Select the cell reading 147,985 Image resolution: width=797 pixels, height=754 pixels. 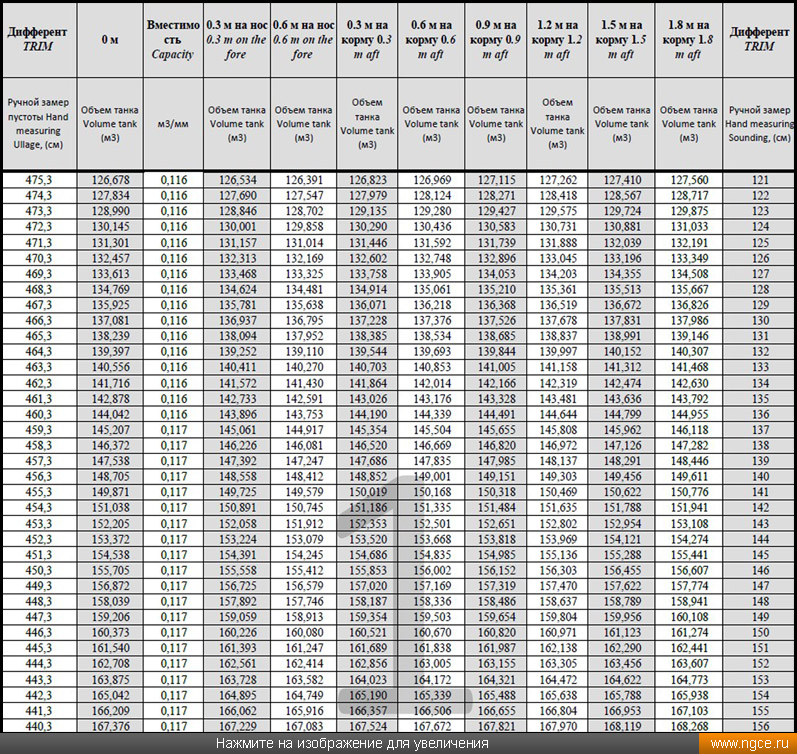497,461
